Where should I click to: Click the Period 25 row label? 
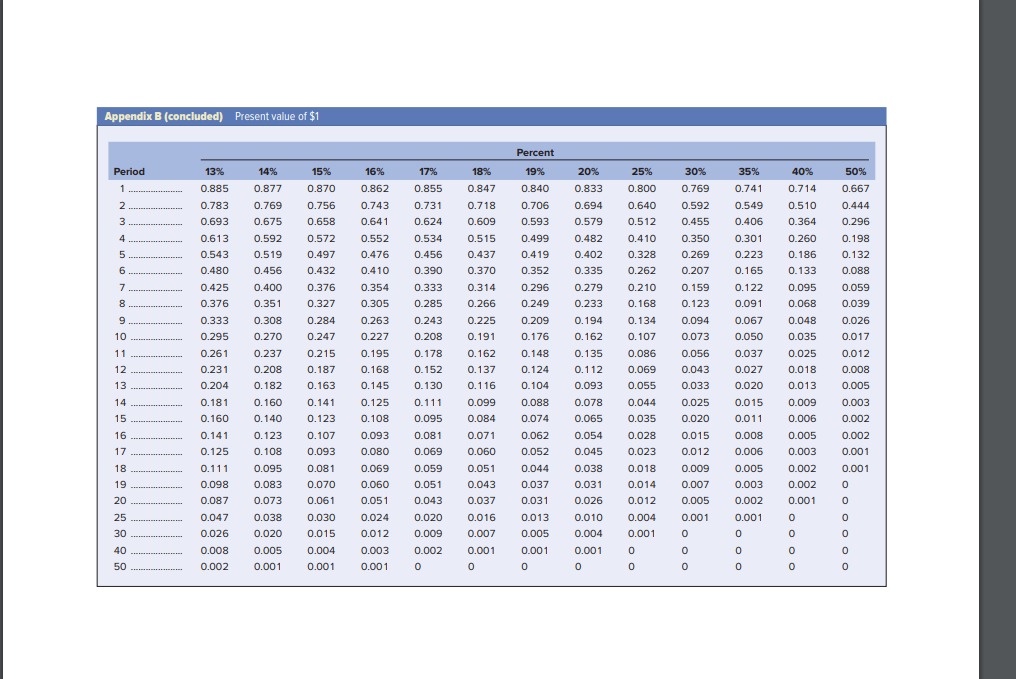[121, 518]
